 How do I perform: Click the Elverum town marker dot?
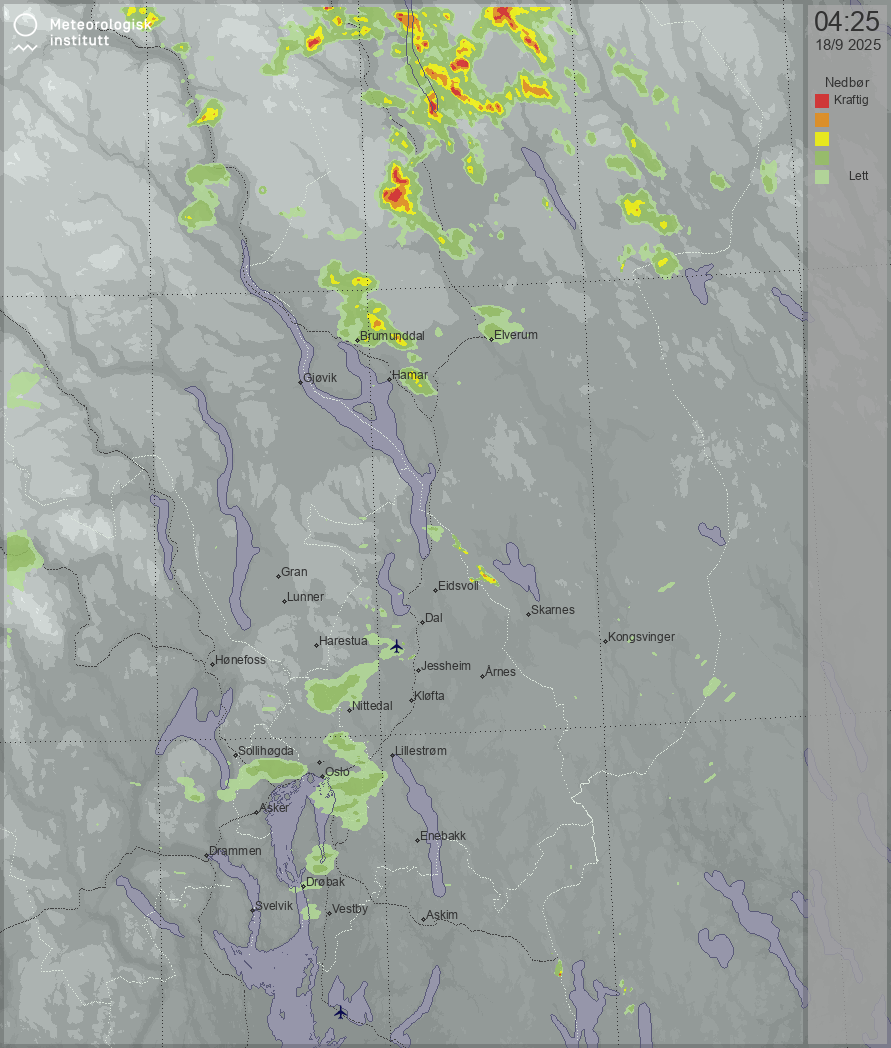point(491,340)
